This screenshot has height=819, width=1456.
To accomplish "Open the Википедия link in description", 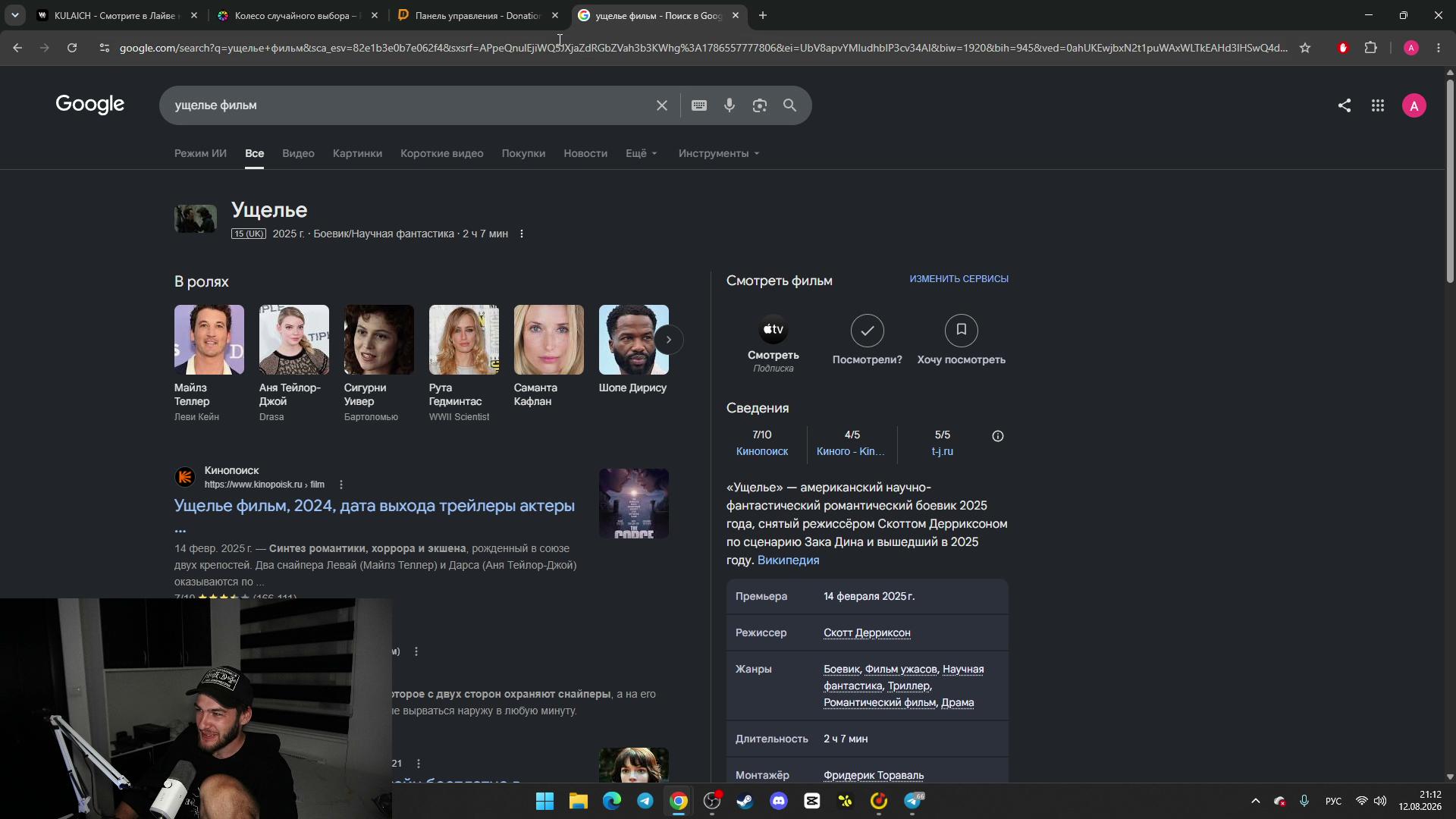I will 788,560.
